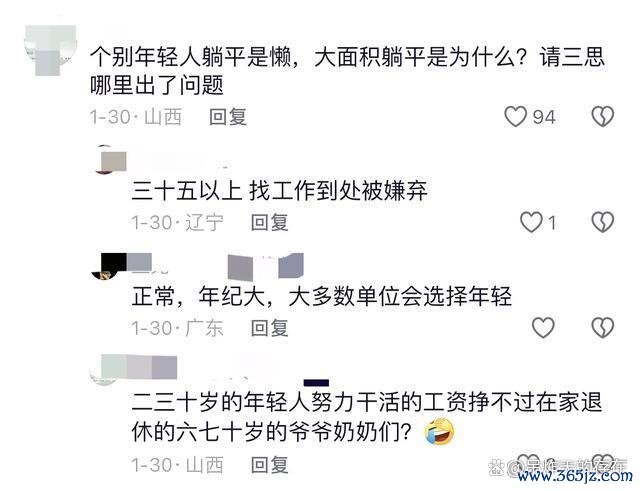The width and height of the screenshot is (640, 491).
Task: Reply to the bottom Shanxi comment
Action: [x=269, y=465]
